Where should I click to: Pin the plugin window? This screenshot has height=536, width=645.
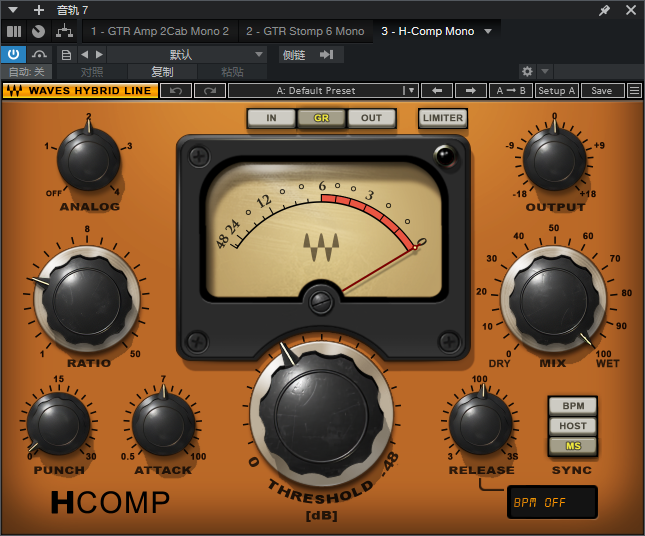[604, 10]
